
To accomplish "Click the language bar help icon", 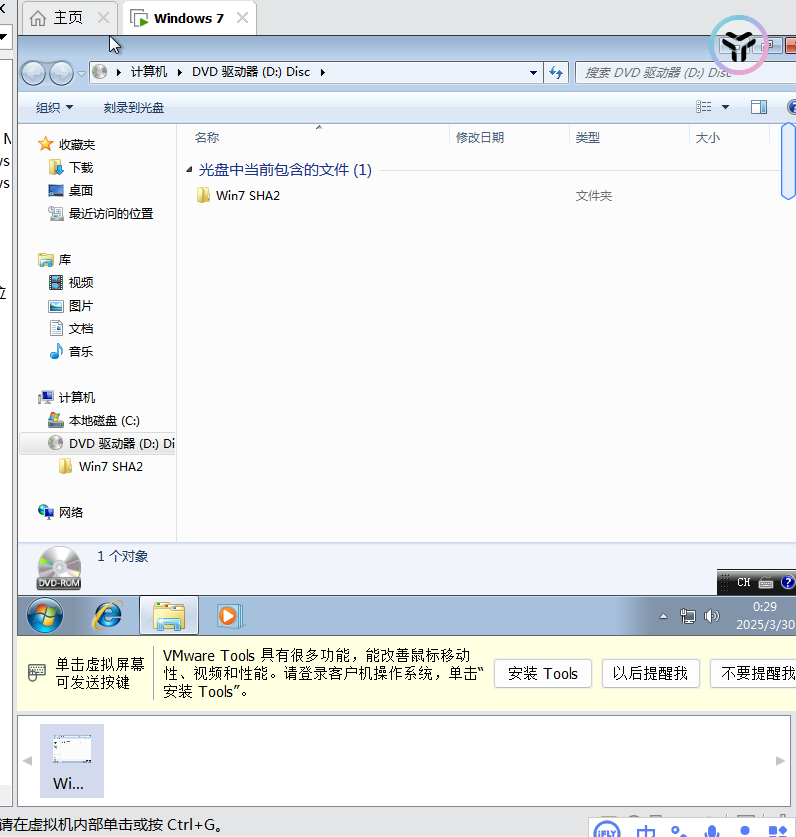I will click(787, 582).
